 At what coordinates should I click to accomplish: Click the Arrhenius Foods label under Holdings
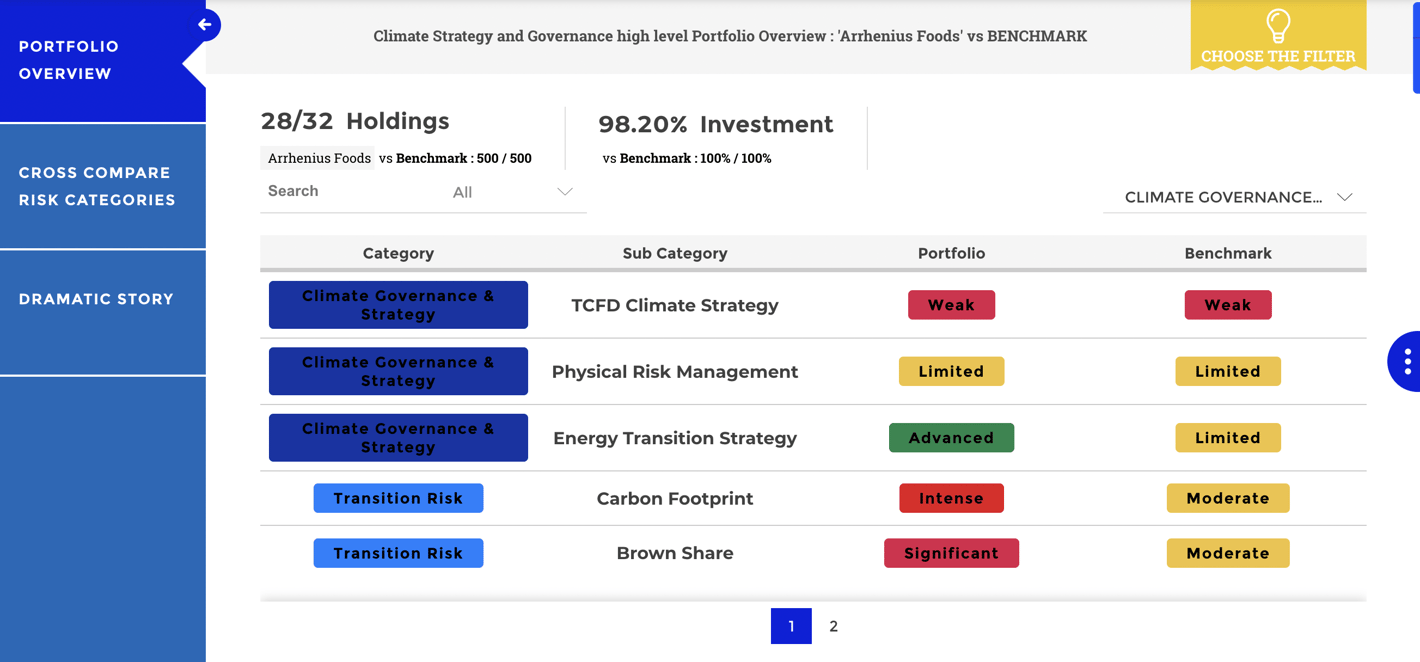(317, 158)
